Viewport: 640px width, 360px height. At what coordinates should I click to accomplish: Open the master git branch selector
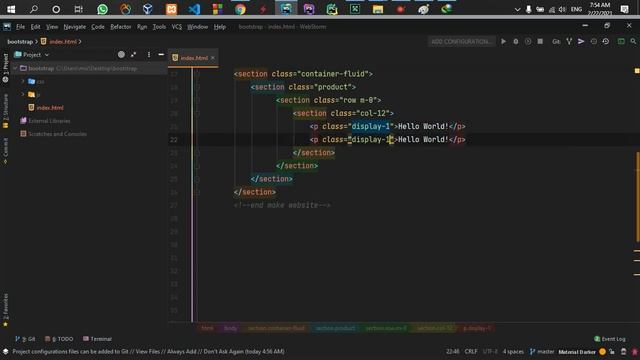click(x=542, y=351)
